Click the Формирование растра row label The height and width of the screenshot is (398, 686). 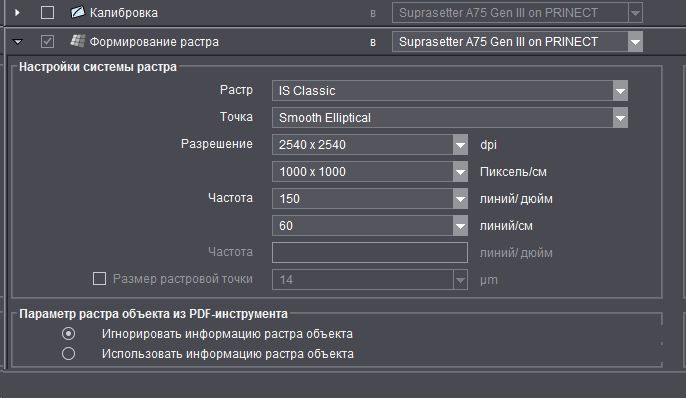(x=154, y=42)
